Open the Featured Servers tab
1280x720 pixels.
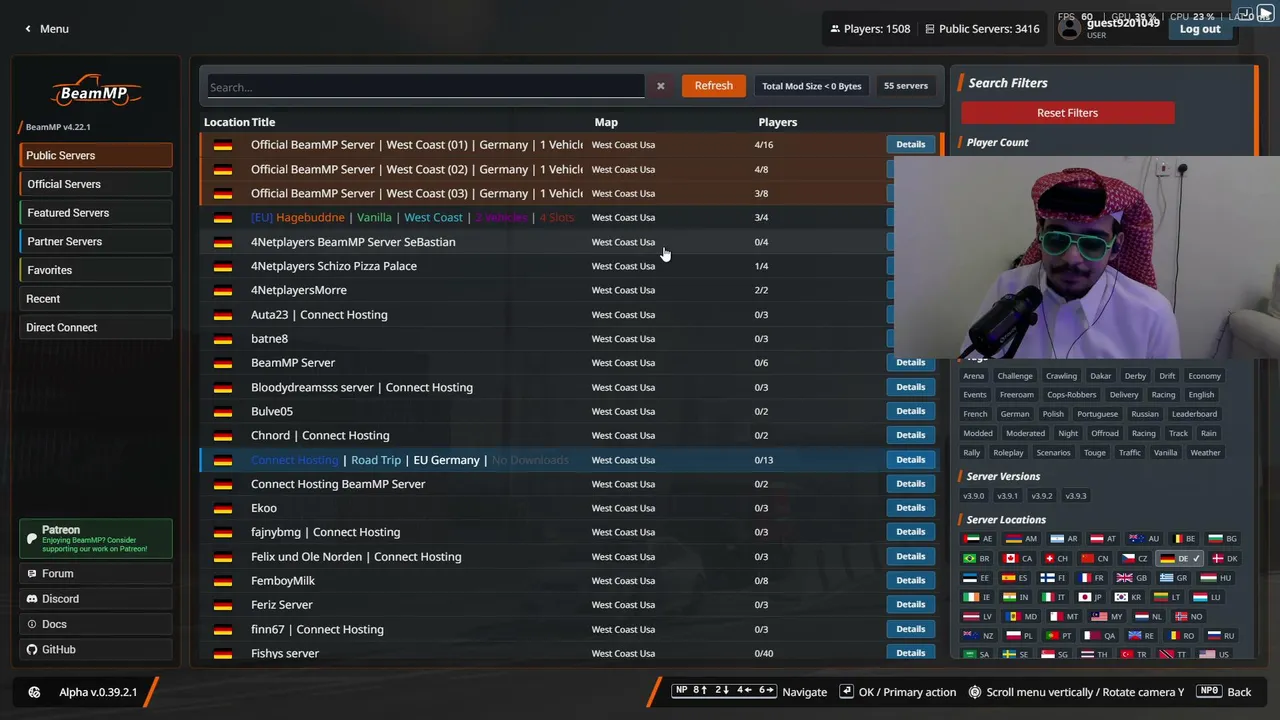point(96,213)
